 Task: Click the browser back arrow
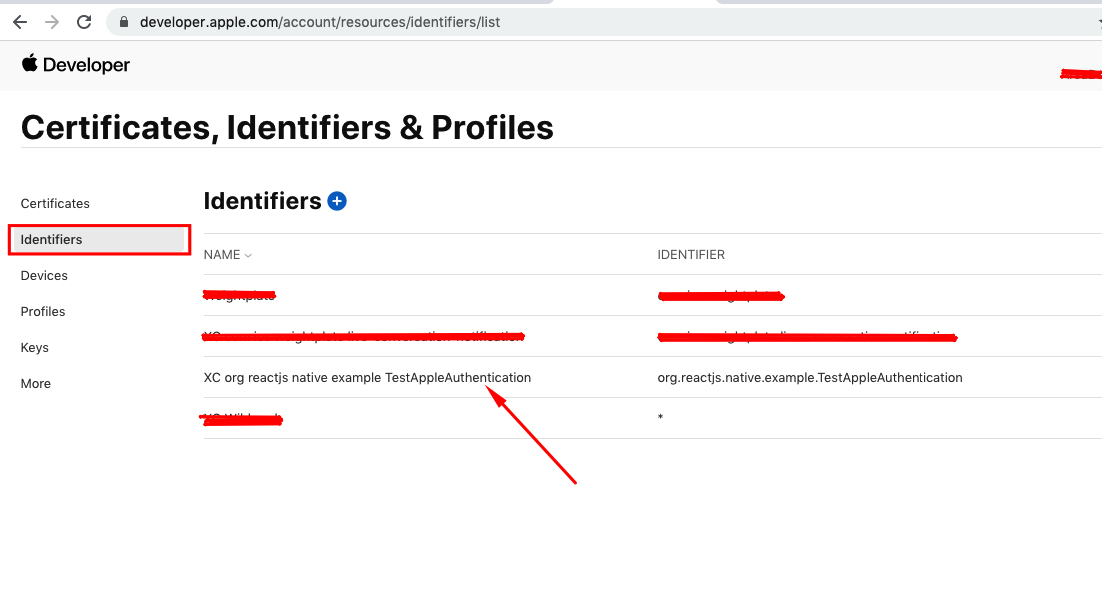point(20,21)
